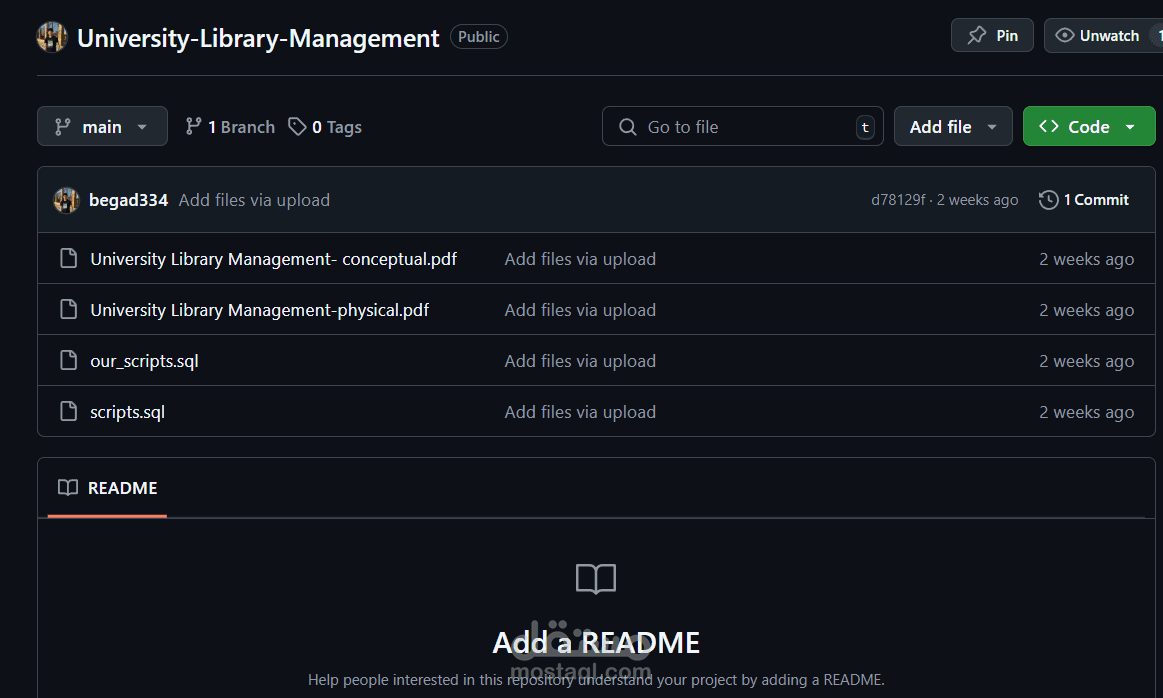Click the 't' keyboard shortcut hint
Viewport: 1163px width, 698px height.
(865, 127)
